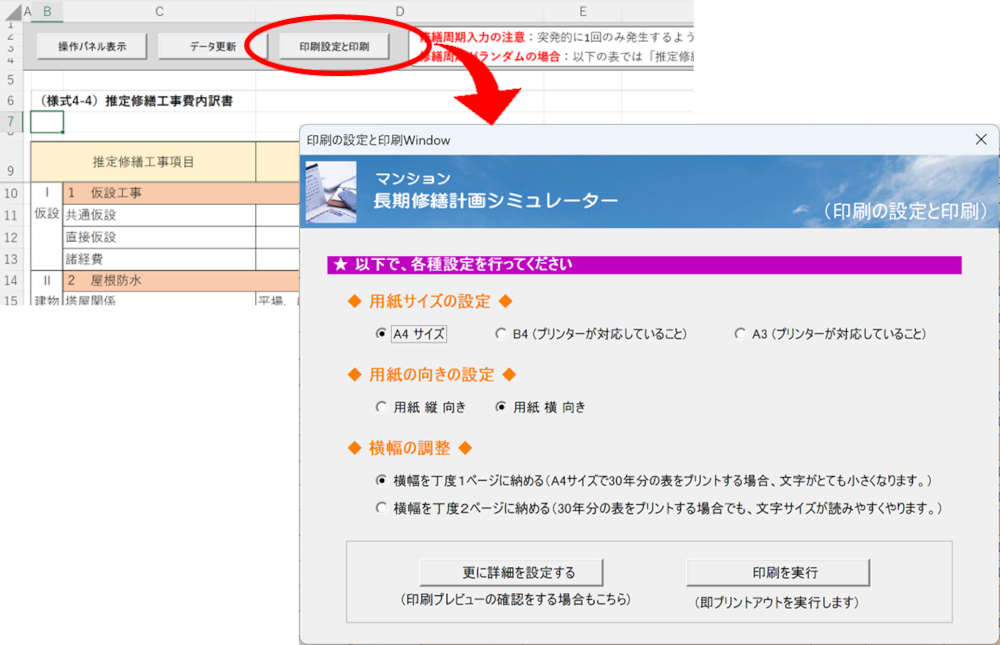1000x645 pixels.
Task: Click 更に詳細を設定する button
Action: pos(511,573)
